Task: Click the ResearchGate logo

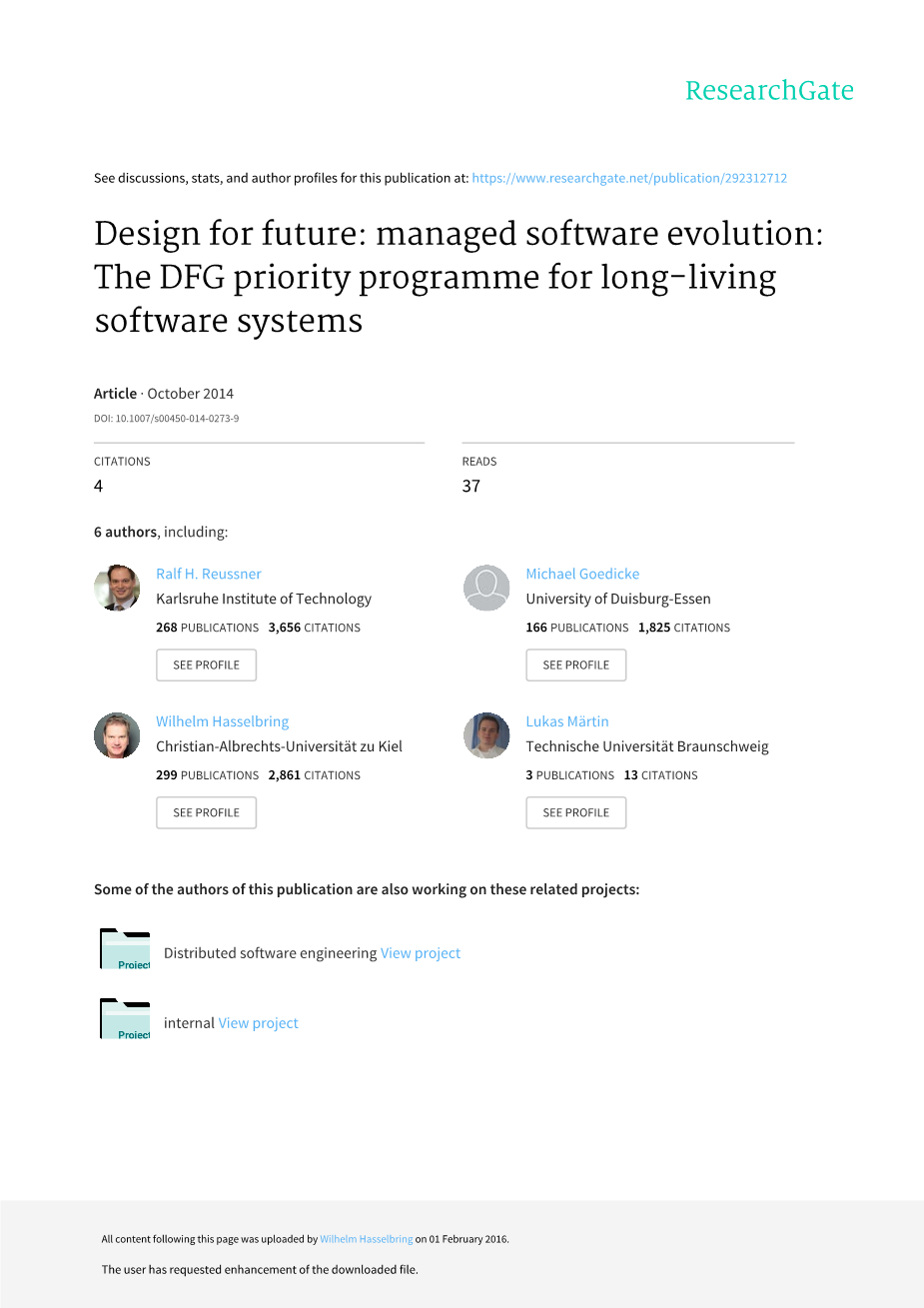Action: (x=769, y=91)
